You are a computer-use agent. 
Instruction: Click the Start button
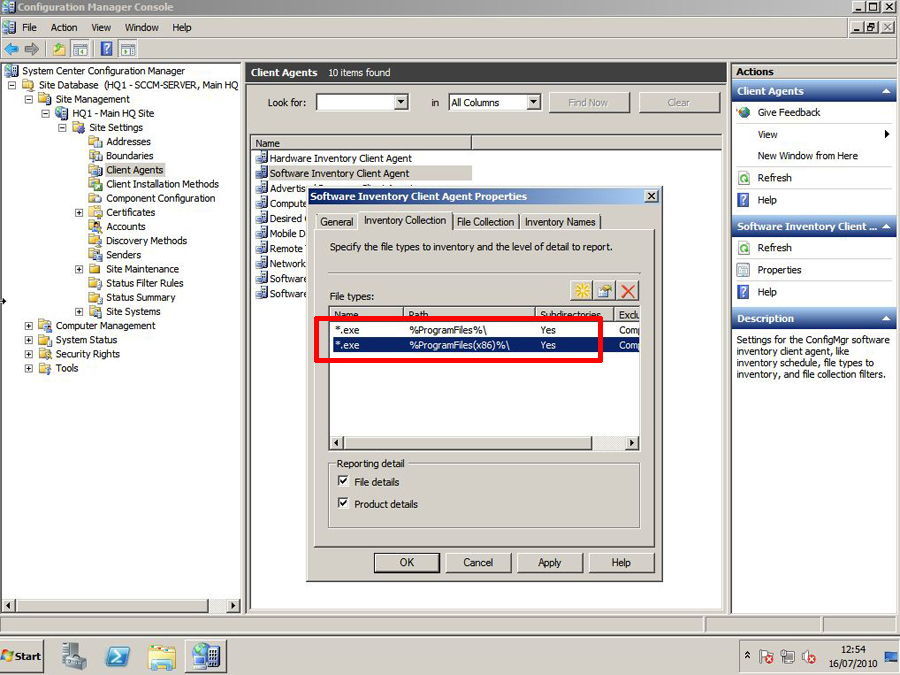coord(21,656)
